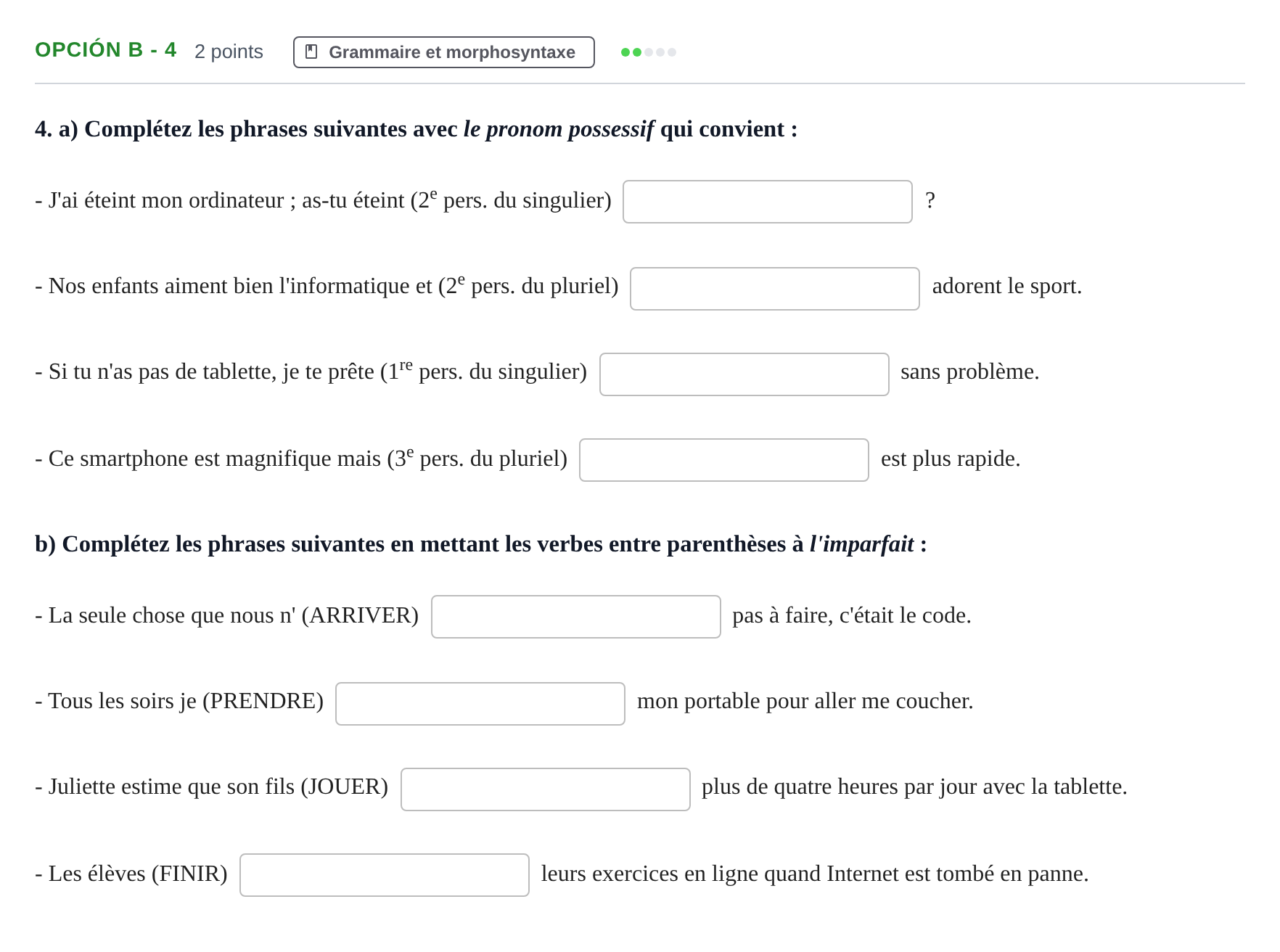The image size is (1280, 952).
Task: Click the green difficulty dots indicator
Action: pyautogui.click(x=648, y=52)
